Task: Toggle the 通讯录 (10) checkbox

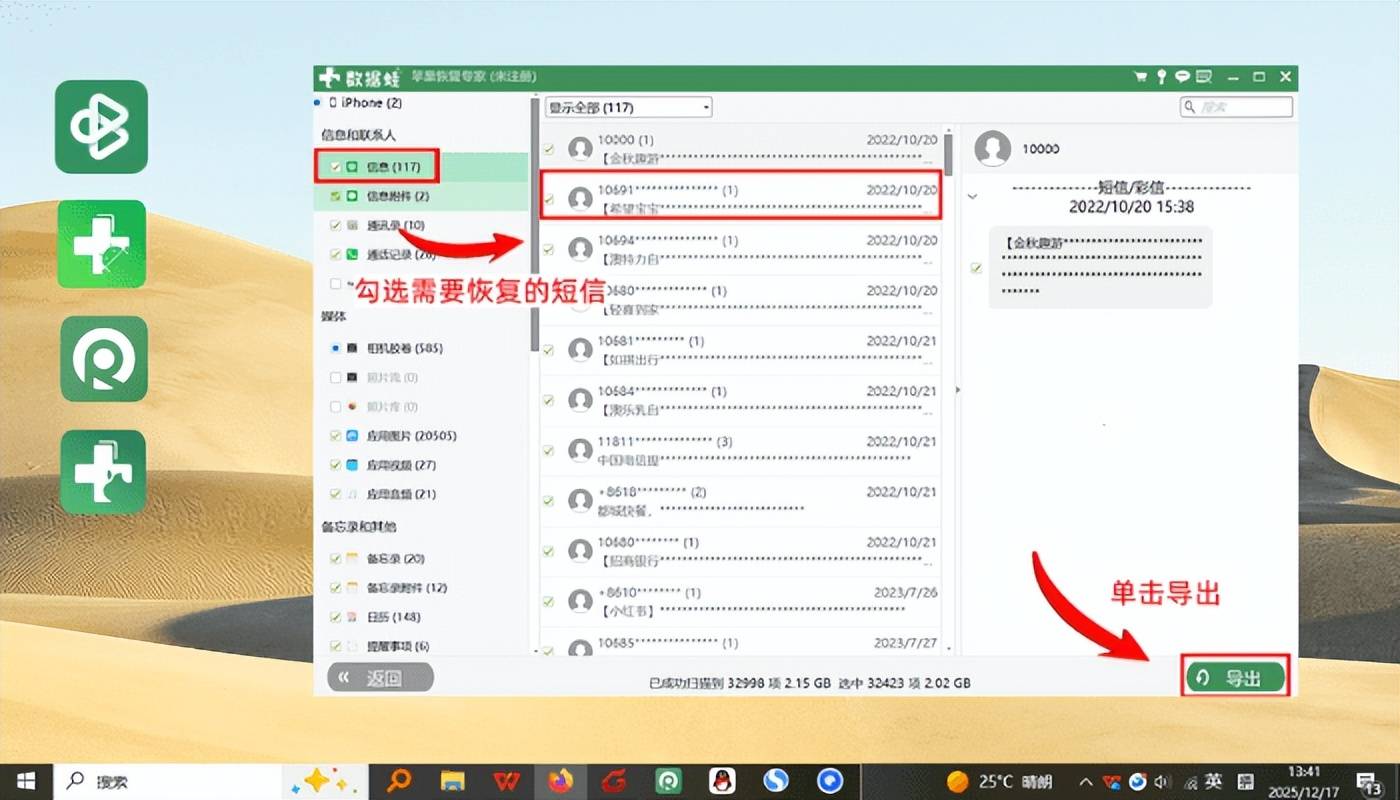Action: [335, 225]
